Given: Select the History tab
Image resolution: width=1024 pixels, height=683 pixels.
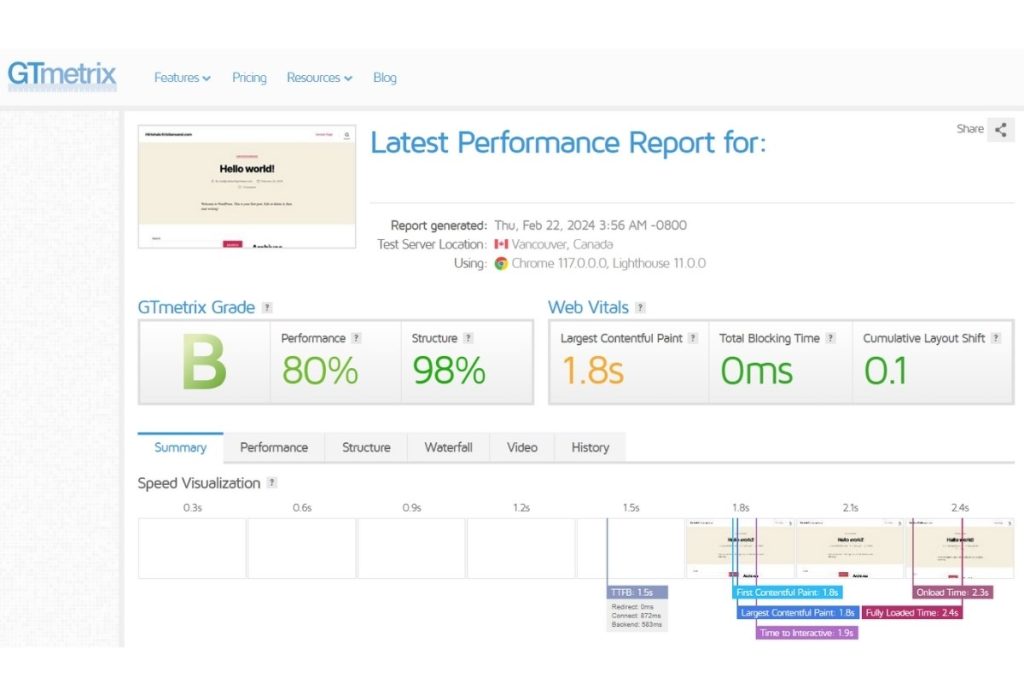Looking at the screenshot, I should click(x=590, y=448).
